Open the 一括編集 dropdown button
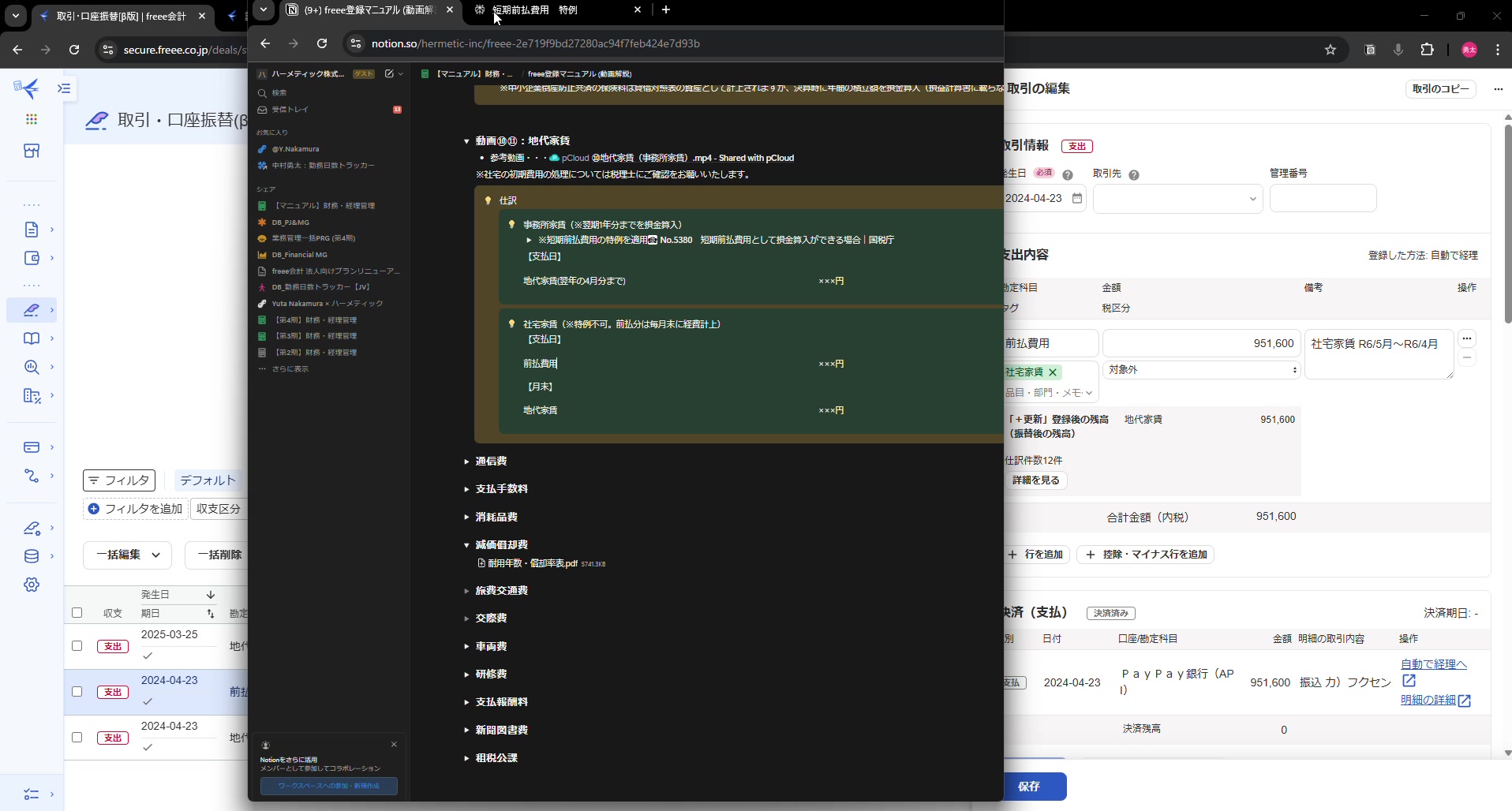Screen dimensions: 1512x811 point(127,555)
